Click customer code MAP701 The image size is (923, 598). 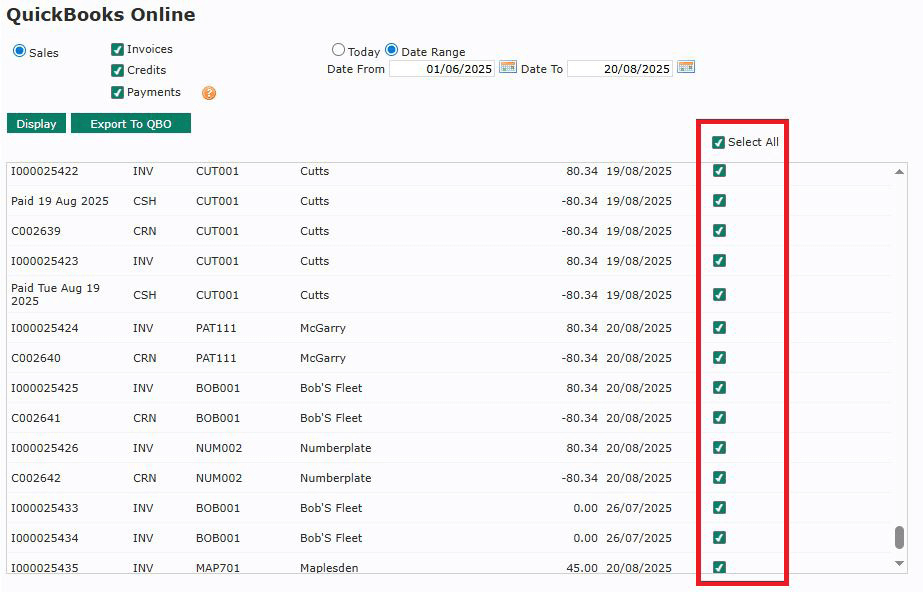tap(218, 568)
